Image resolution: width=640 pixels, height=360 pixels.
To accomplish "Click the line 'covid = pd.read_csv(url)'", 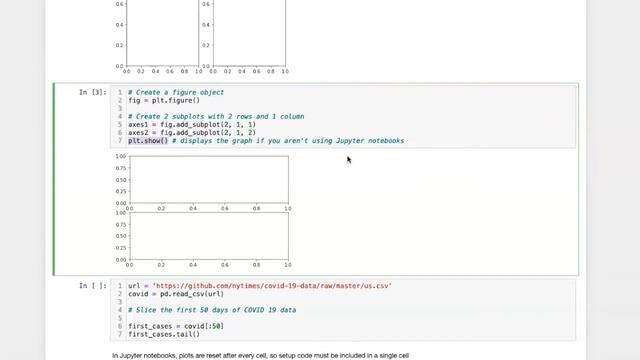I will [176, 294].
